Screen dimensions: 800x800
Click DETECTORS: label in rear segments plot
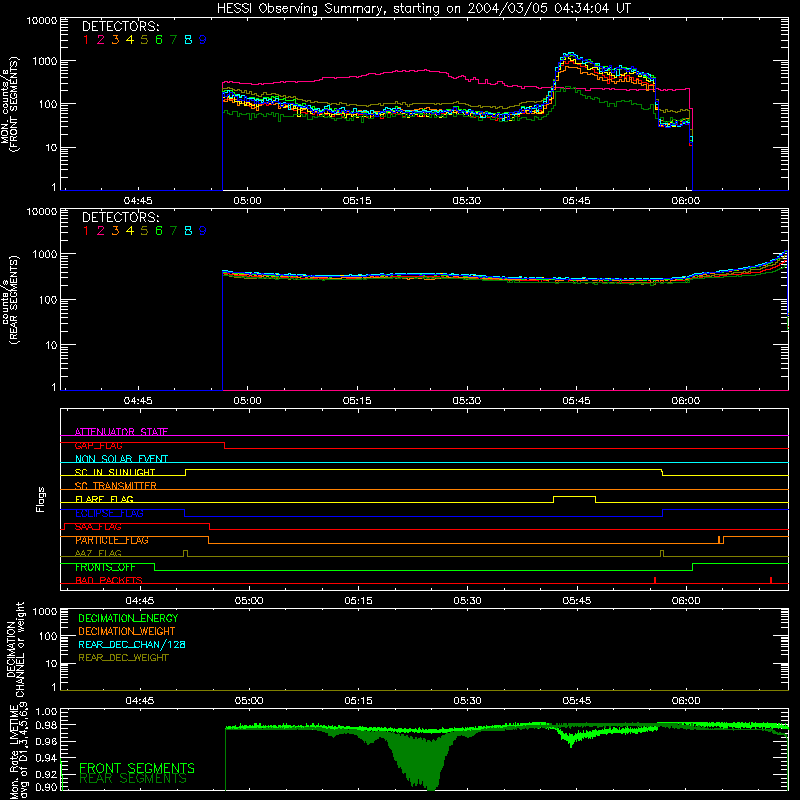coord(120,217)
